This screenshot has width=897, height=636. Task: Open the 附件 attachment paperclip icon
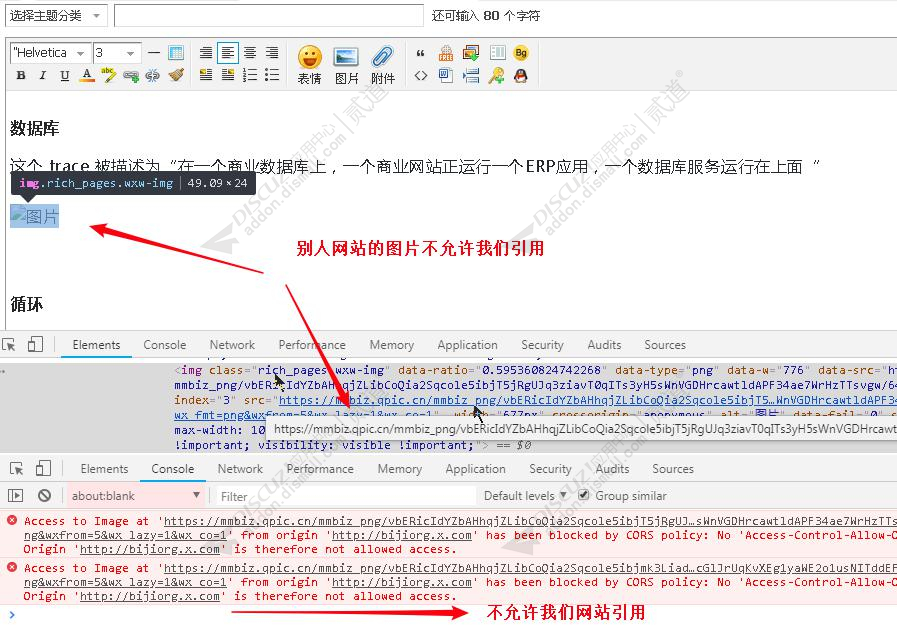(382, 64)
